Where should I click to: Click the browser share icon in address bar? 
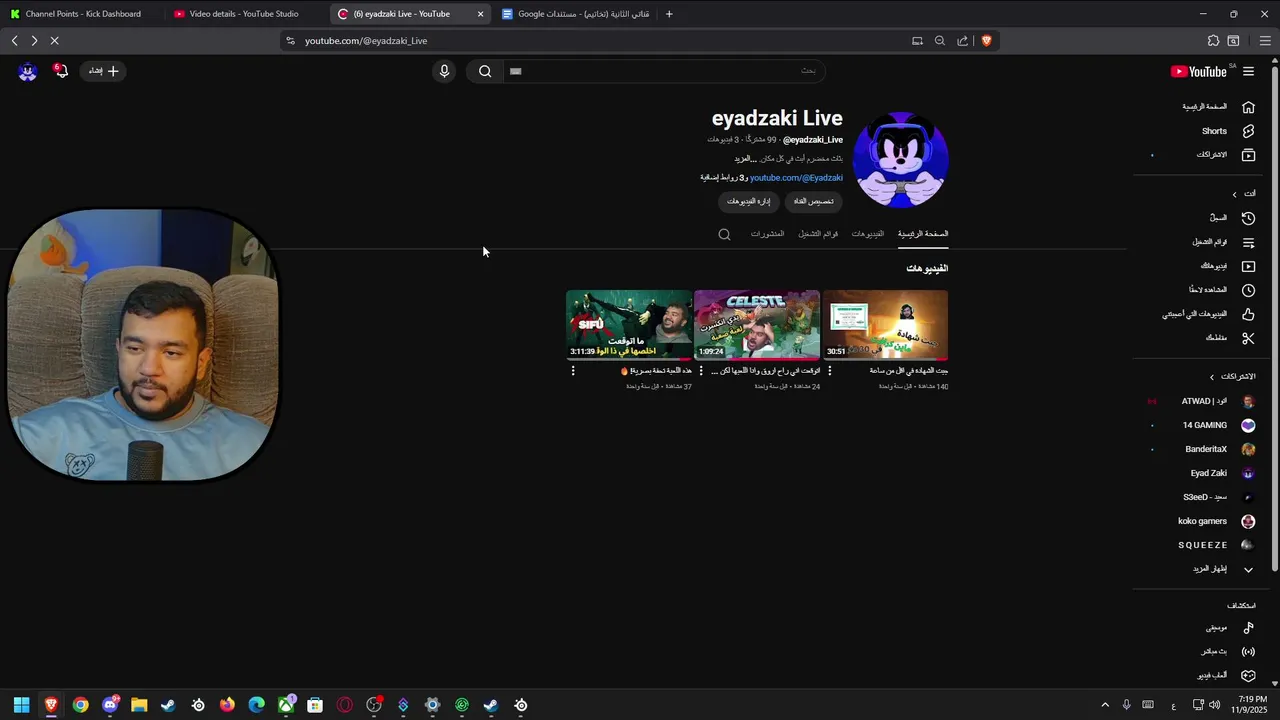tap(963, 41)
